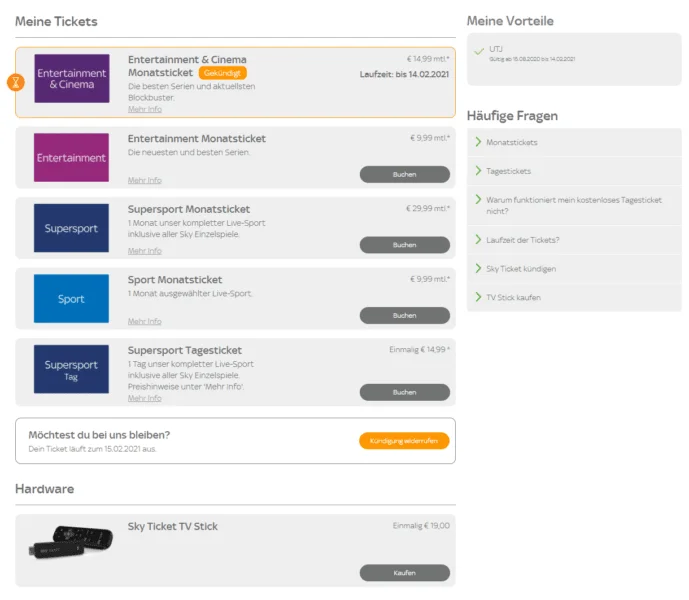689x600 pixels.
Task: Open Mehr Info for Supersport Tagesticket
Action: (x=144, y=398)
